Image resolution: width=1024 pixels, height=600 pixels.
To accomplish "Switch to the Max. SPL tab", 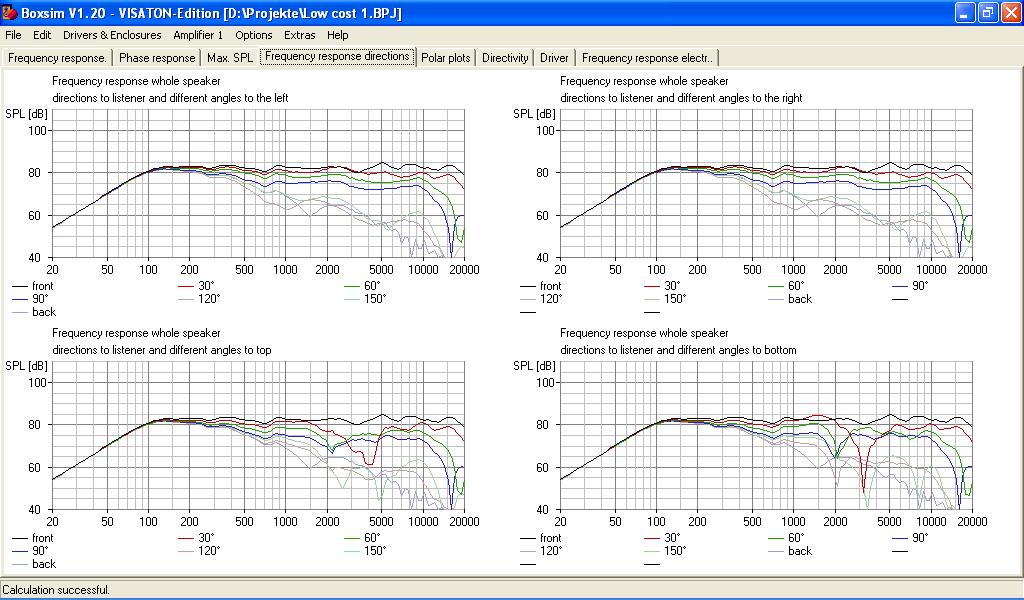I will 230,58.
